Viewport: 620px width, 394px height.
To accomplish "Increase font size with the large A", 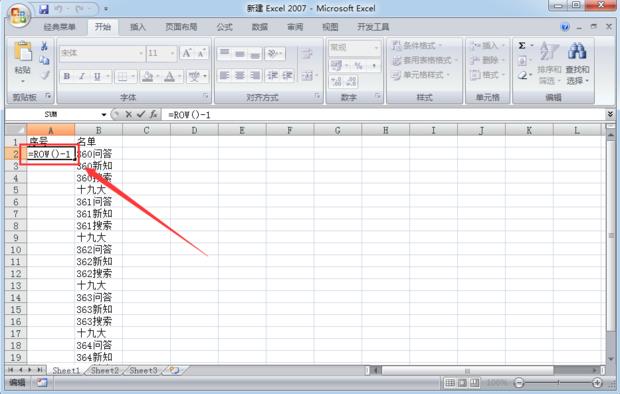I will [x=187, y=53].
